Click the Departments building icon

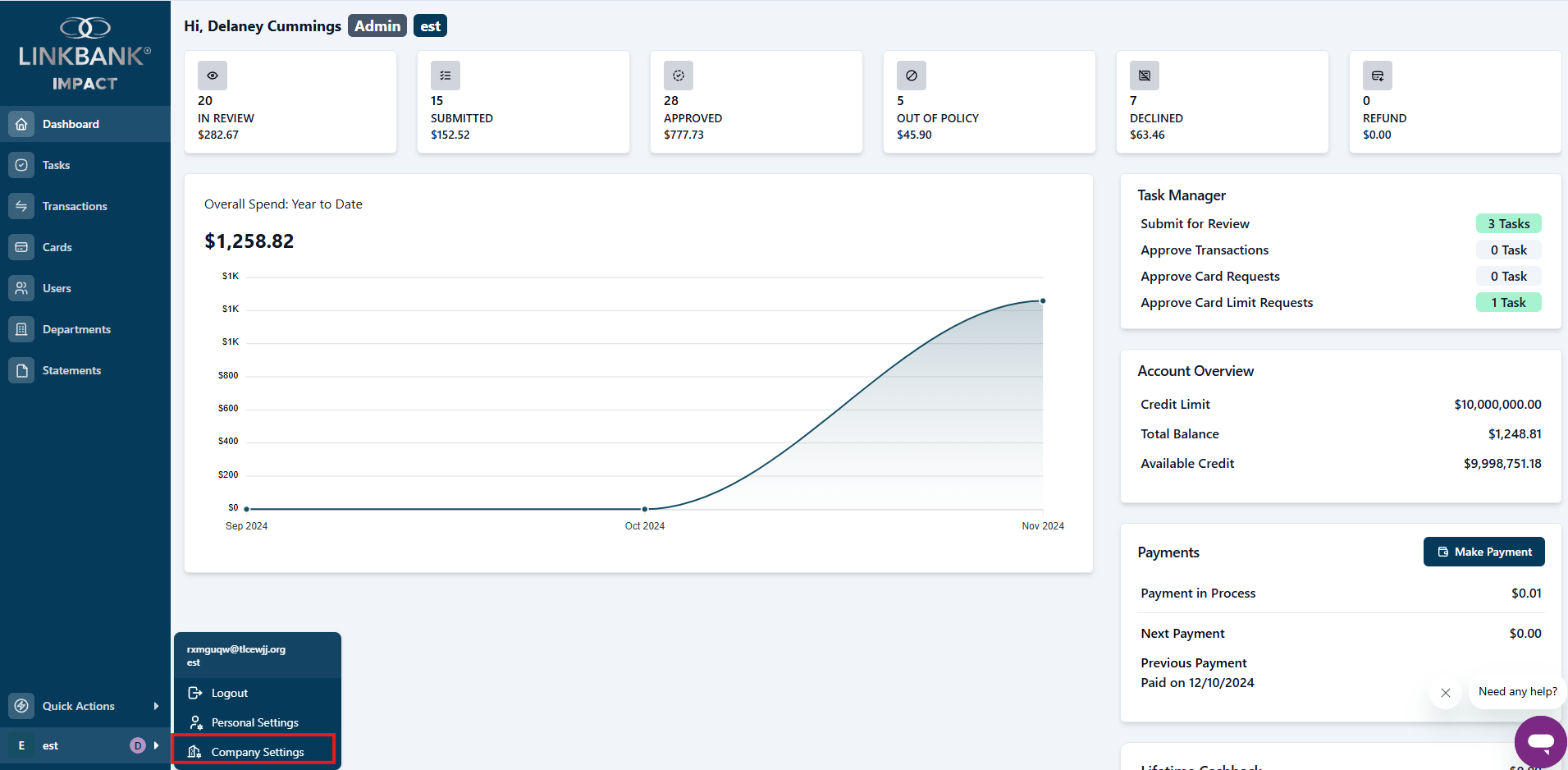coord(21,329)
